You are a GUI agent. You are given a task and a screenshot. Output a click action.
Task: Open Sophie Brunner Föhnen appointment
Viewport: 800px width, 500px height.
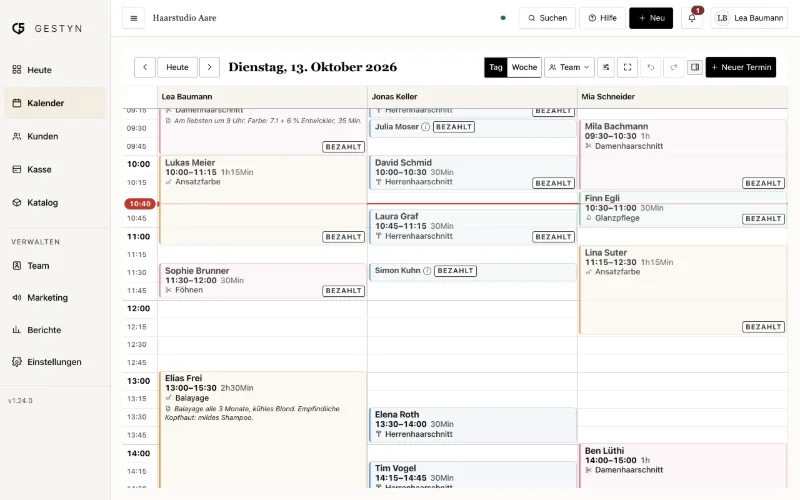[x=262, y=281]
